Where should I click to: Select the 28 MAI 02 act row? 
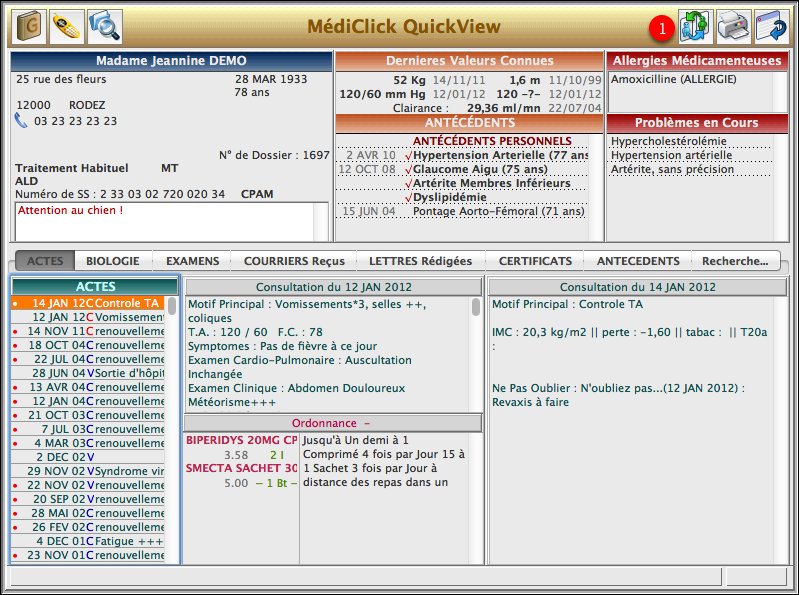[88, 513]
